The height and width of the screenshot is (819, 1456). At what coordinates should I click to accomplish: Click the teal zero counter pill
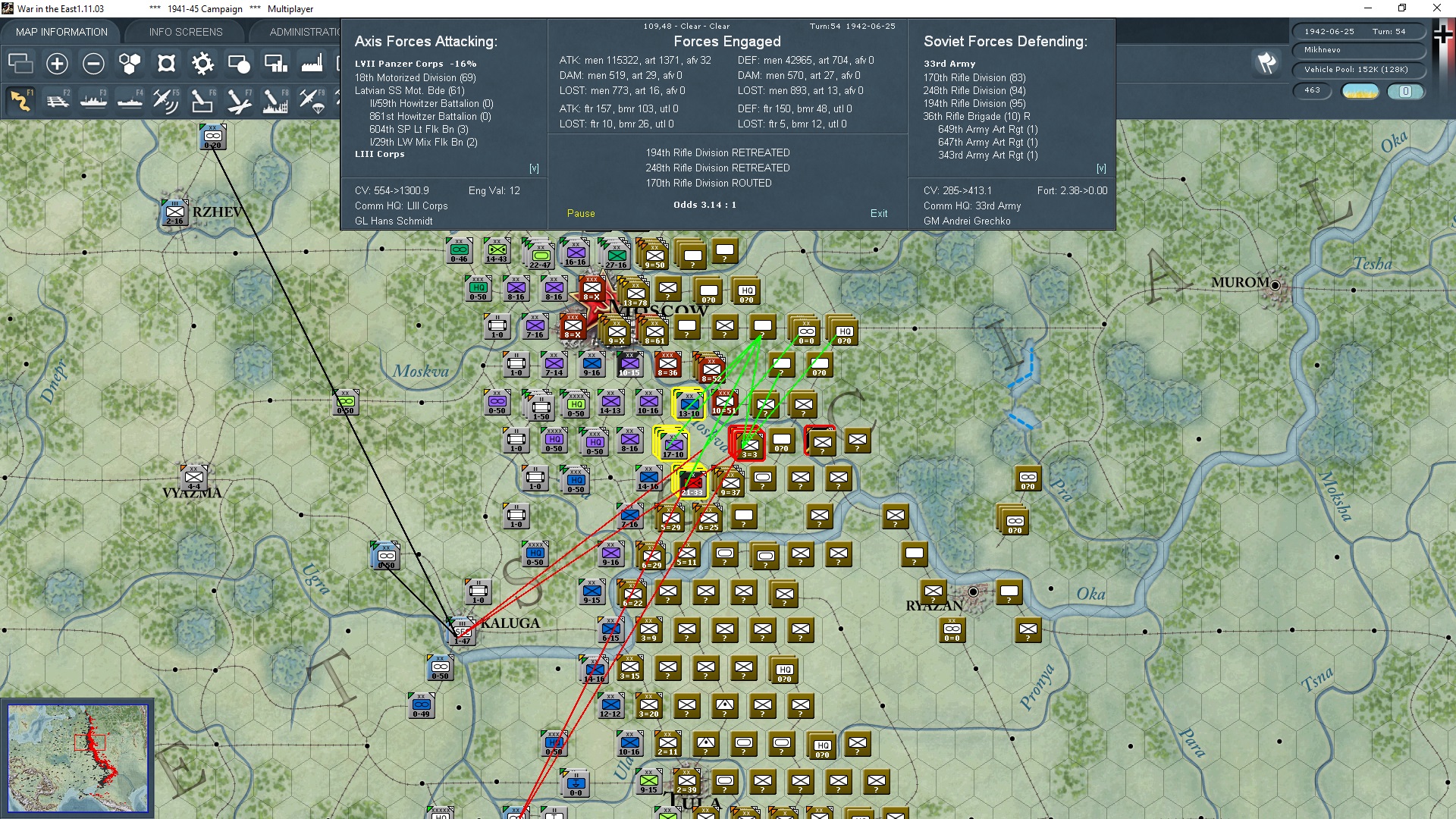click(1405, 91)
